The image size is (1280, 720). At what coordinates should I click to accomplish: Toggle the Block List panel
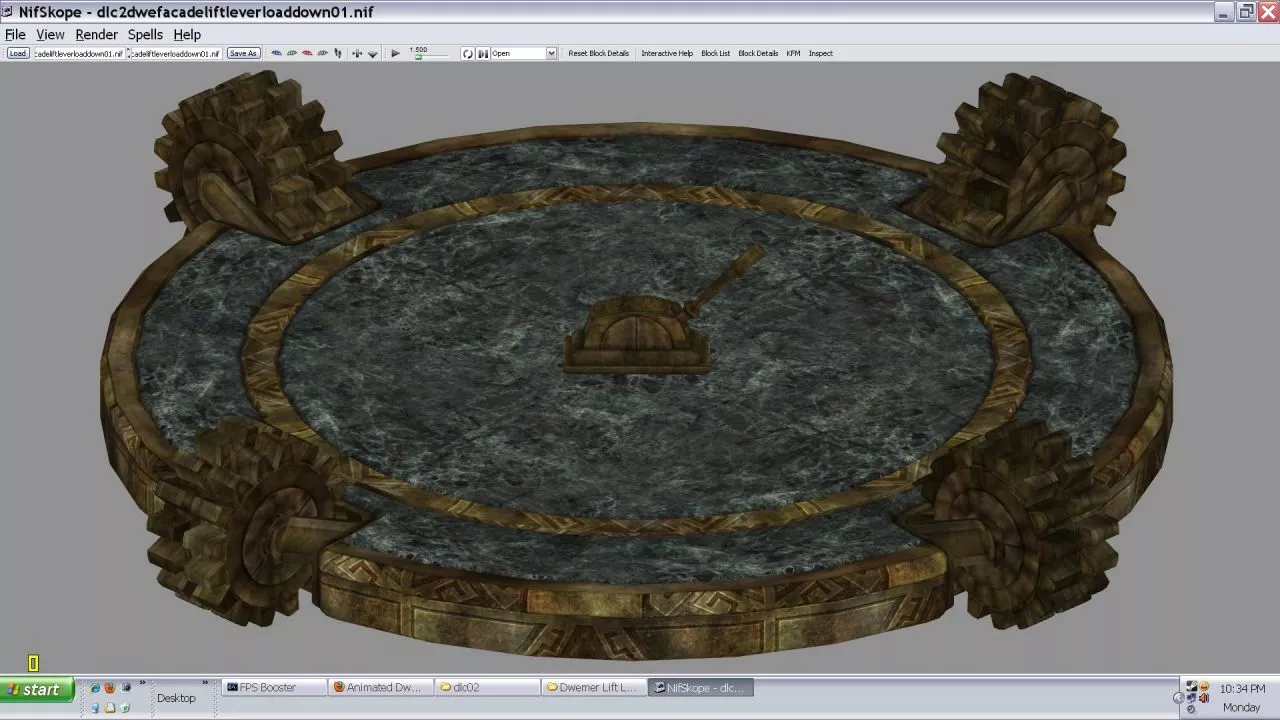[x=715, y=53]
